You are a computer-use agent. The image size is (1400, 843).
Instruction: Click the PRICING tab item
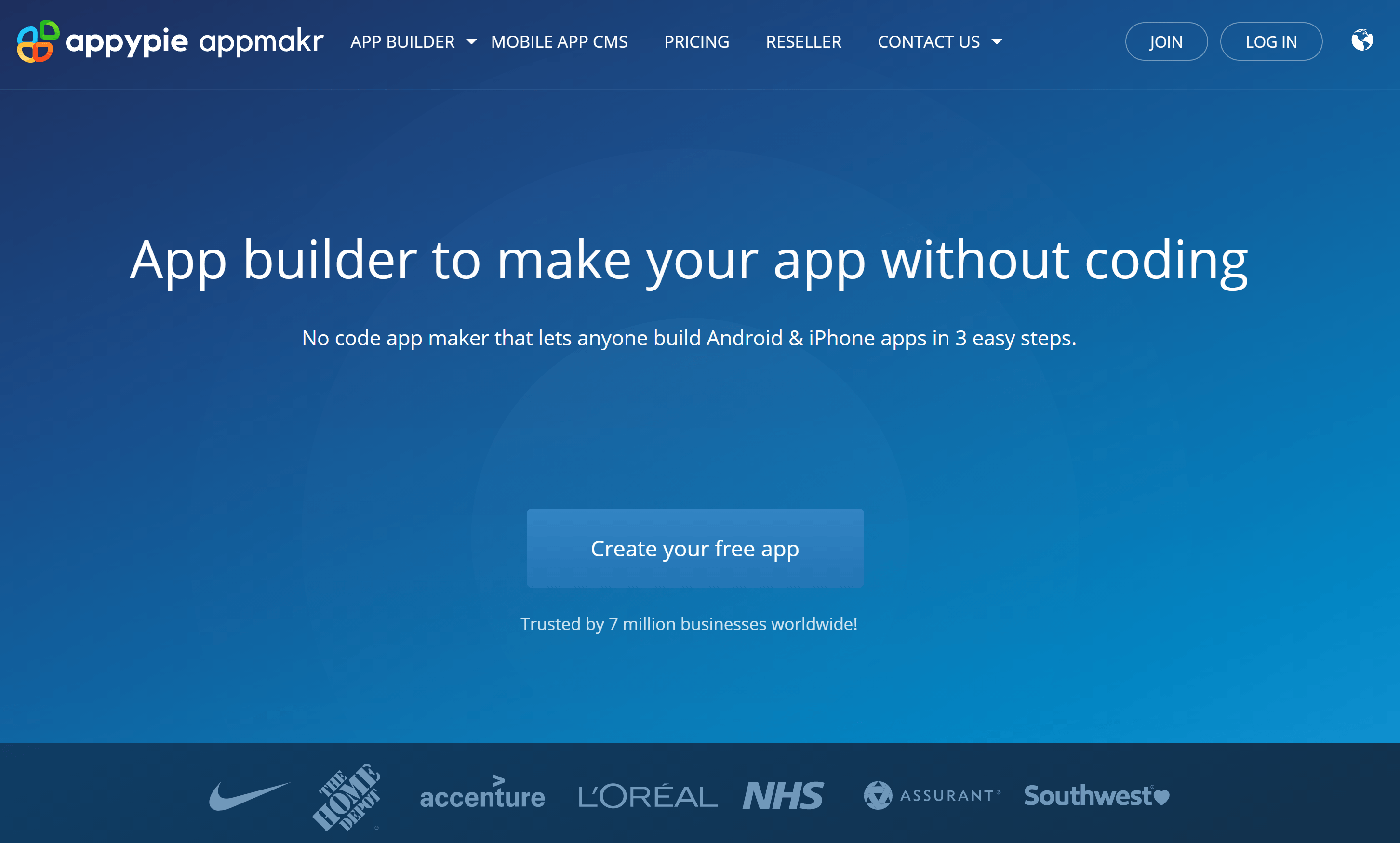tap(696, 41)
